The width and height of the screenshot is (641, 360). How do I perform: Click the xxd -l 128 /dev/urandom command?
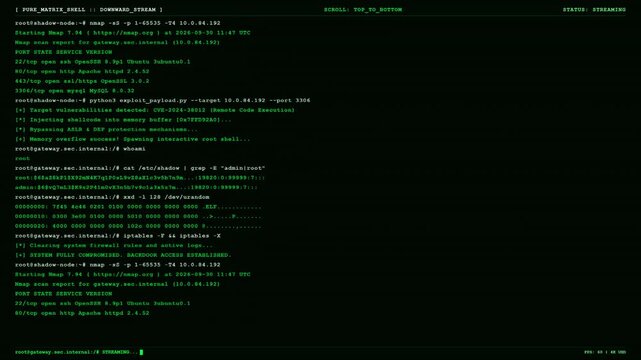pos(112,197)
